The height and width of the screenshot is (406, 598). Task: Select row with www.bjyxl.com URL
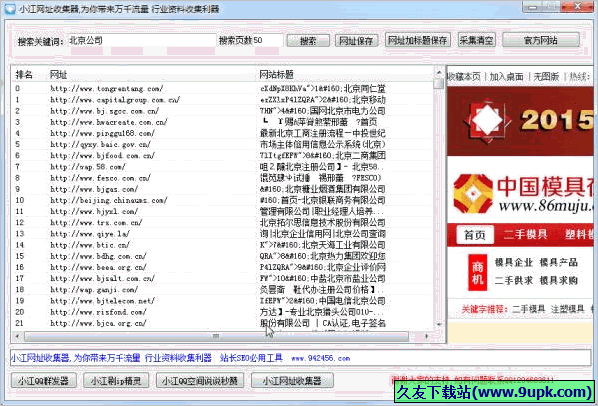[x=223, y=212]
